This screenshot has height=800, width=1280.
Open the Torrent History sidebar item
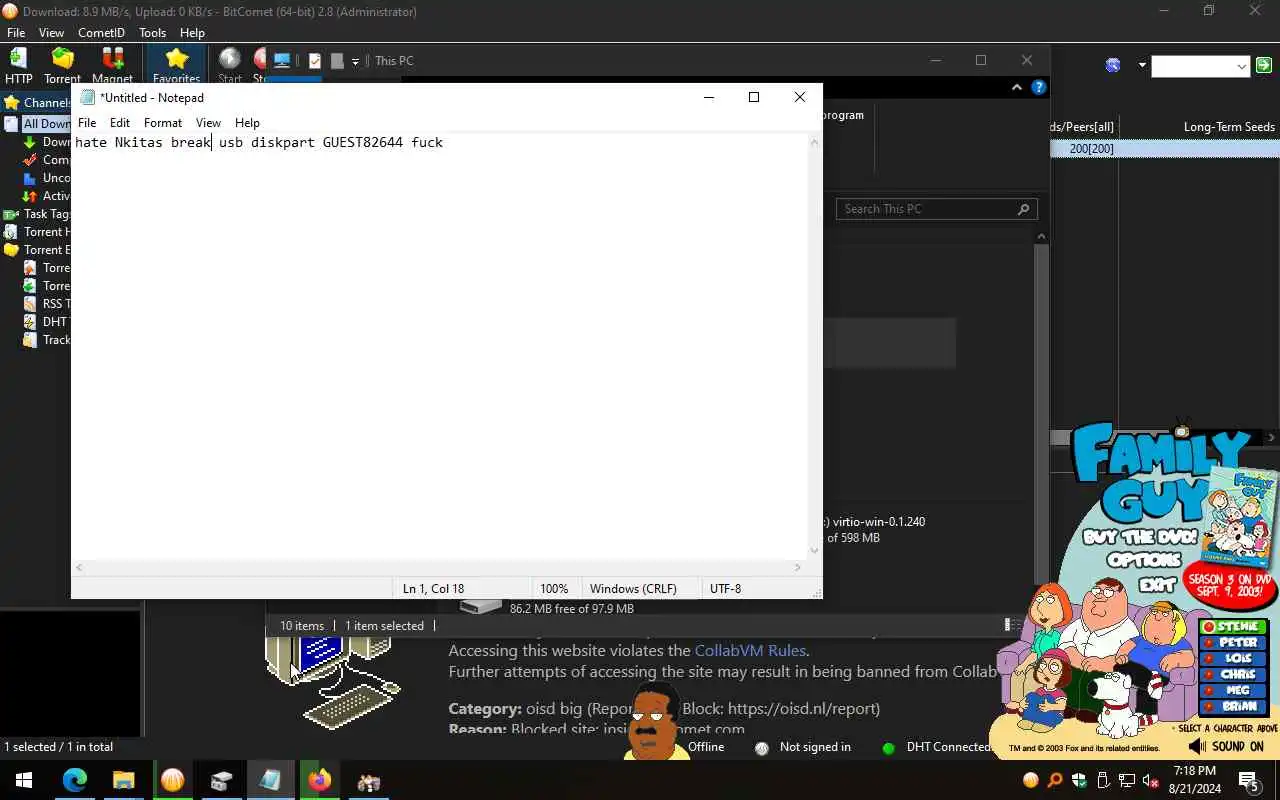coord(38,232)
